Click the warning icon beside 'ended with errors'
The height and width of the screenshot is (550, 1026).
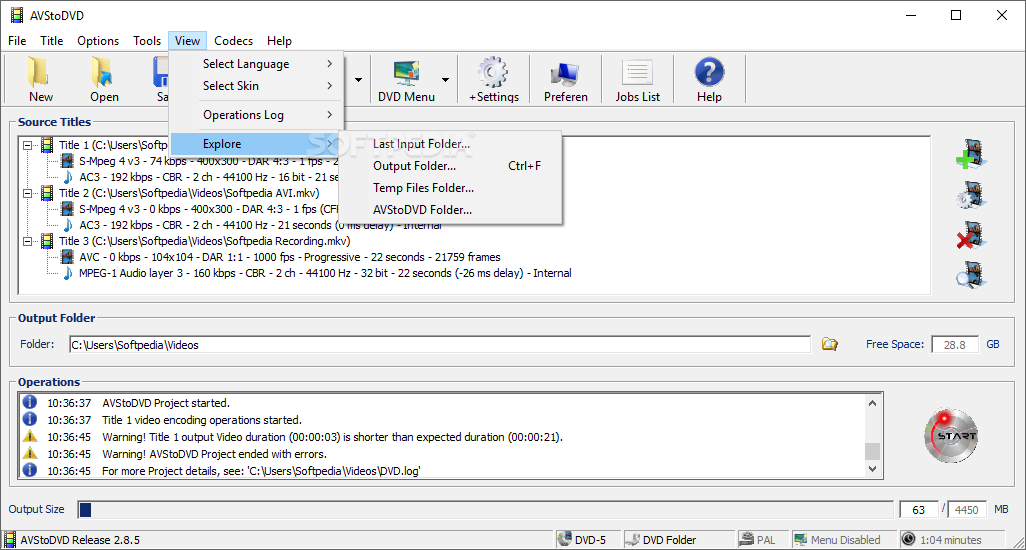pyautogui.click(x=29, y=453)
